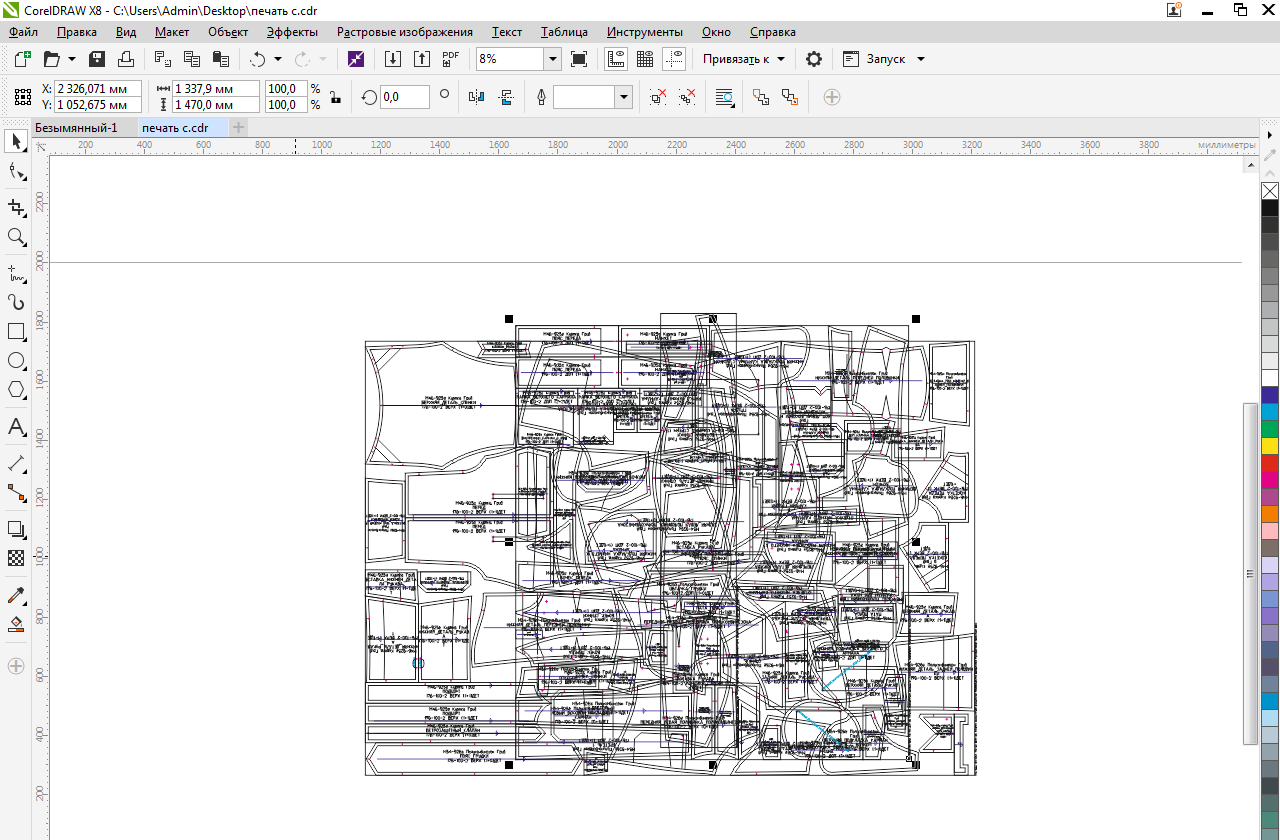Bring the selection to front of layer
This screenshot has width=1280, height=840.
(x=761, y=97)
